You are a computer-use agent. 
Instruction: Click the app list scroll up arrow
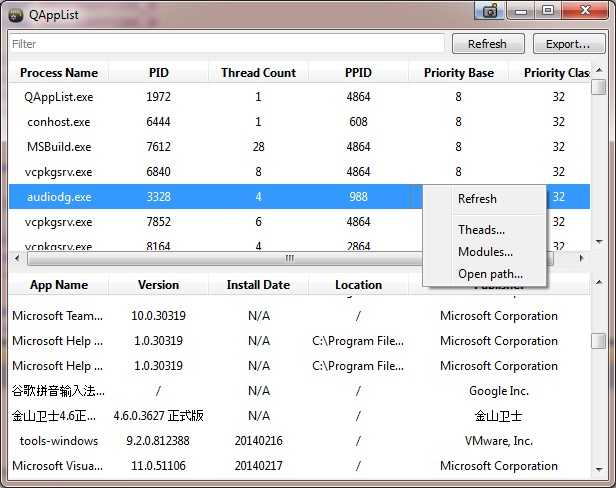[599, 283]
